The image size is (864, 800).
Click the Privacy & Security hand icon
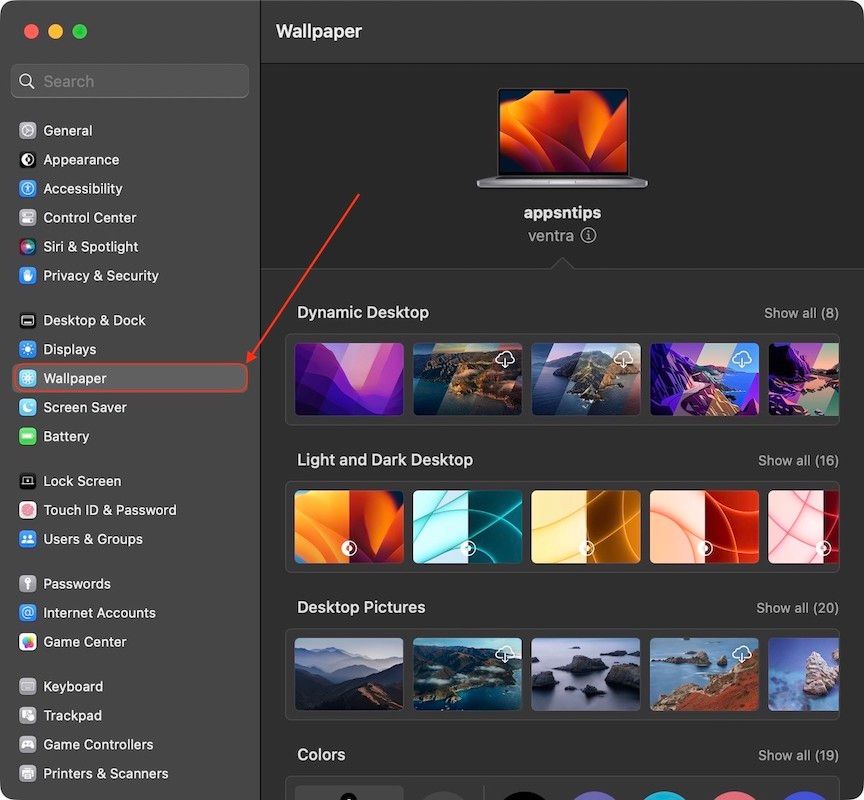click(27, 275)
